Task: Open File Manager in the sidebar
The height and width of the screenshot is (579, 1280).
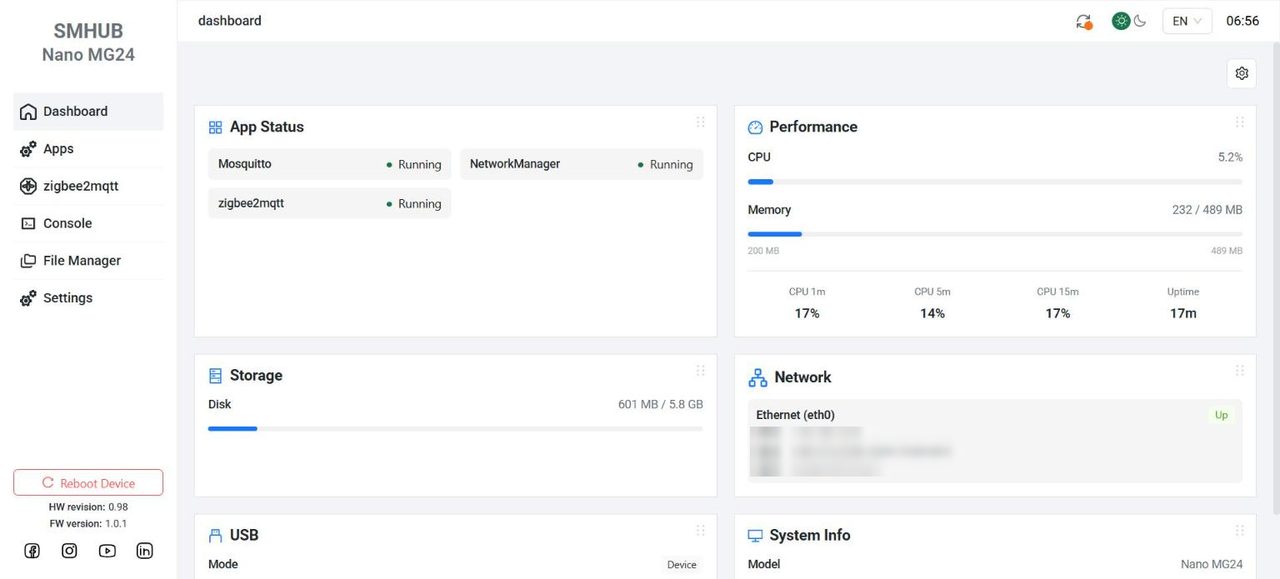Action: 88,261
